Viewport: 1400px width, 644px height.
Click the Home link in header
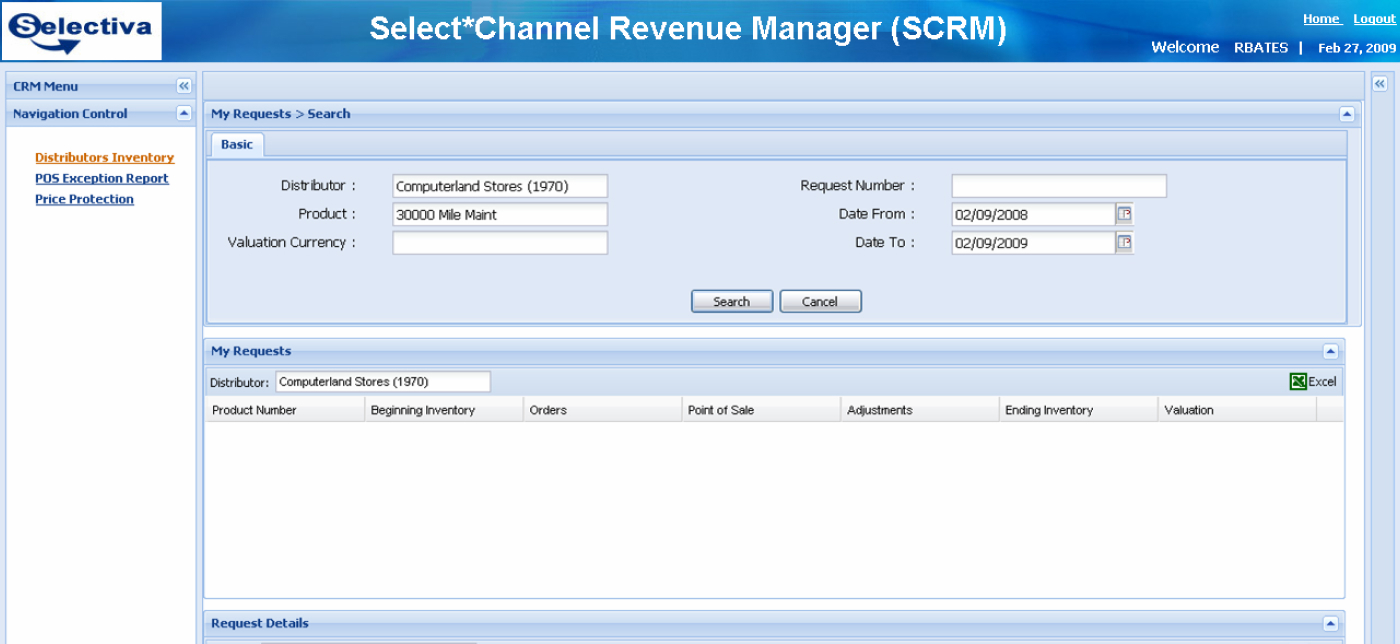pos(1321,19)
